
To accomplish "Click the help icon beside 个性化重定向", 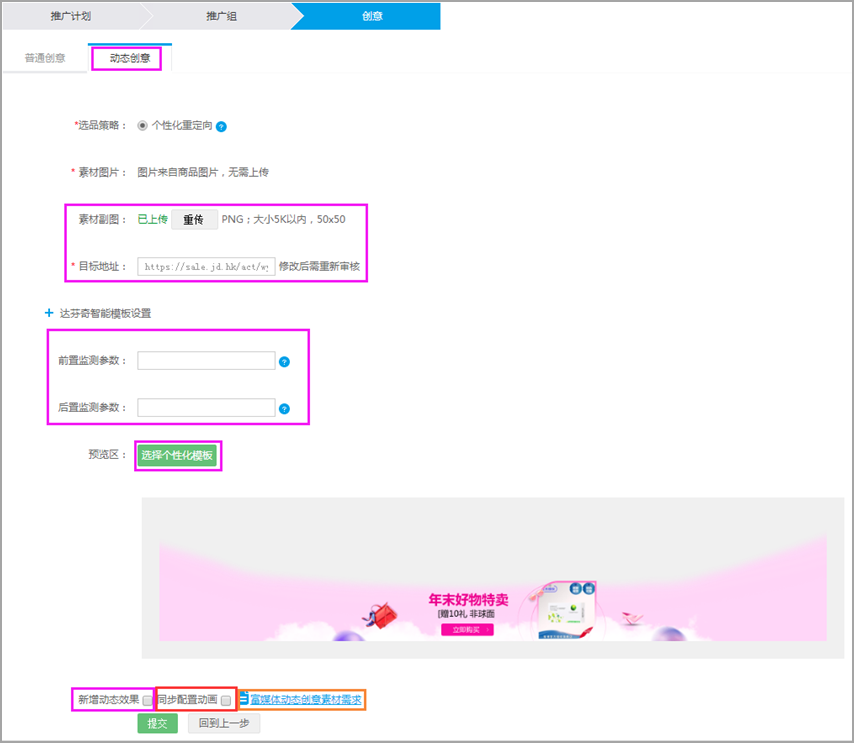I will point(220,126).
